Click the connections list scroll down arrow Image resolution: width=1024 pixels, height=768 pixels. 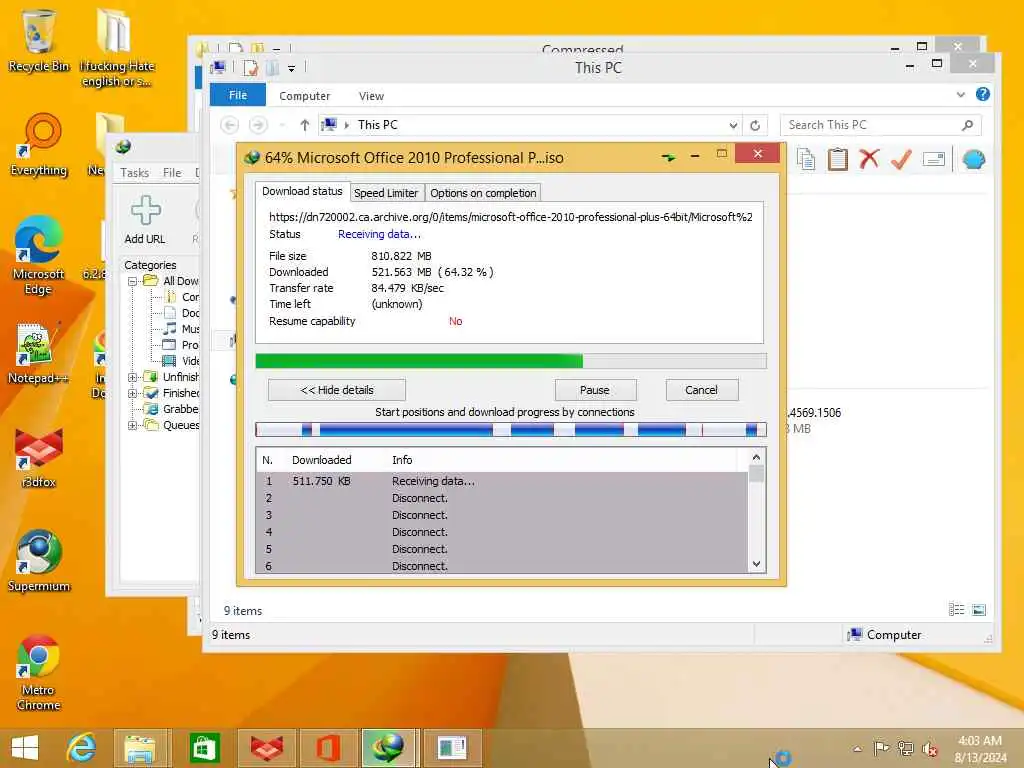[756, 564]
